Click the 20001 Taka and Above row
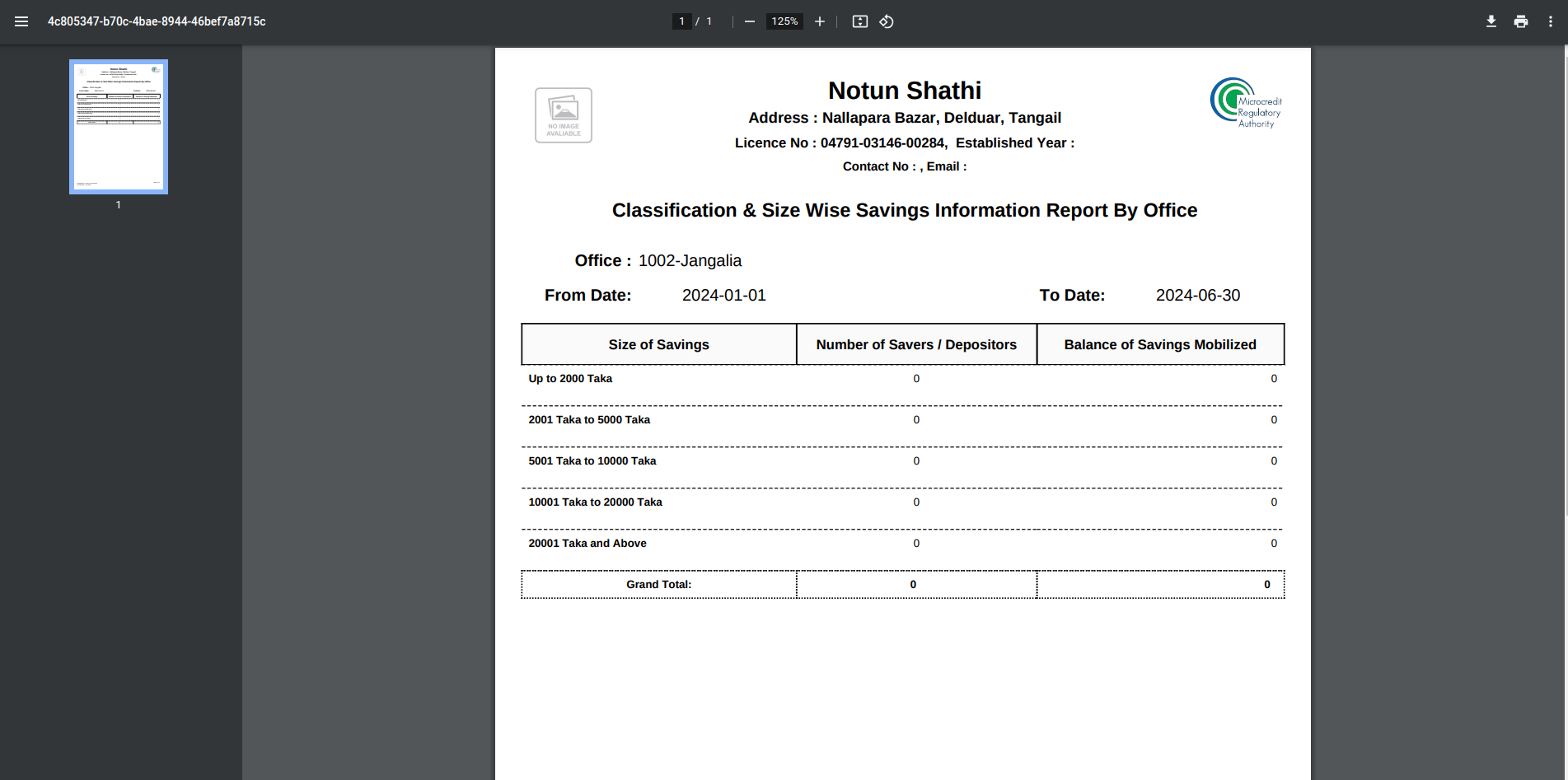 click(902, 544)
